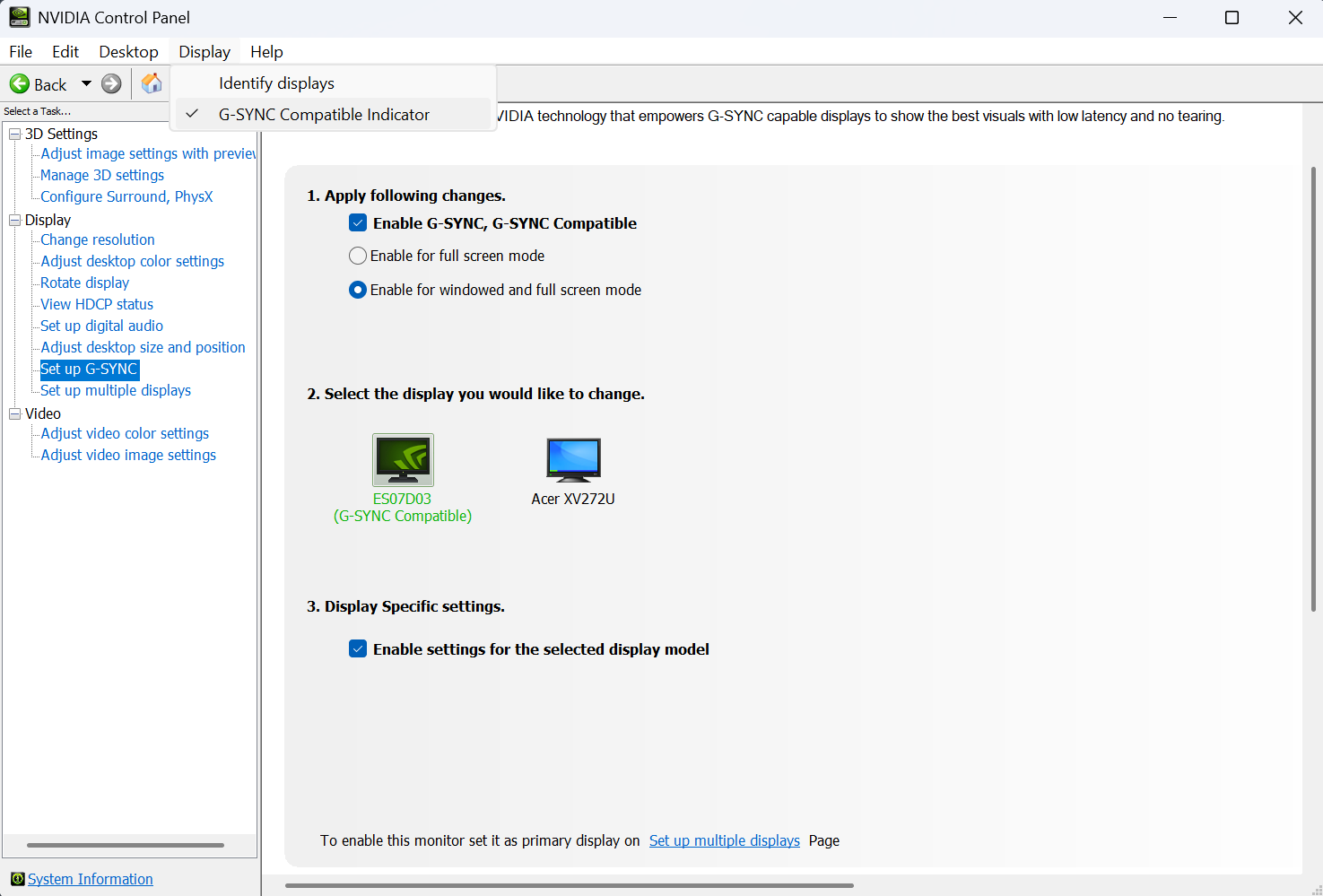The height and width of the screenshot is (896, 1323).
Task: Click the Forward arrow icon in toolbar
Action: [x=111, y=84]
